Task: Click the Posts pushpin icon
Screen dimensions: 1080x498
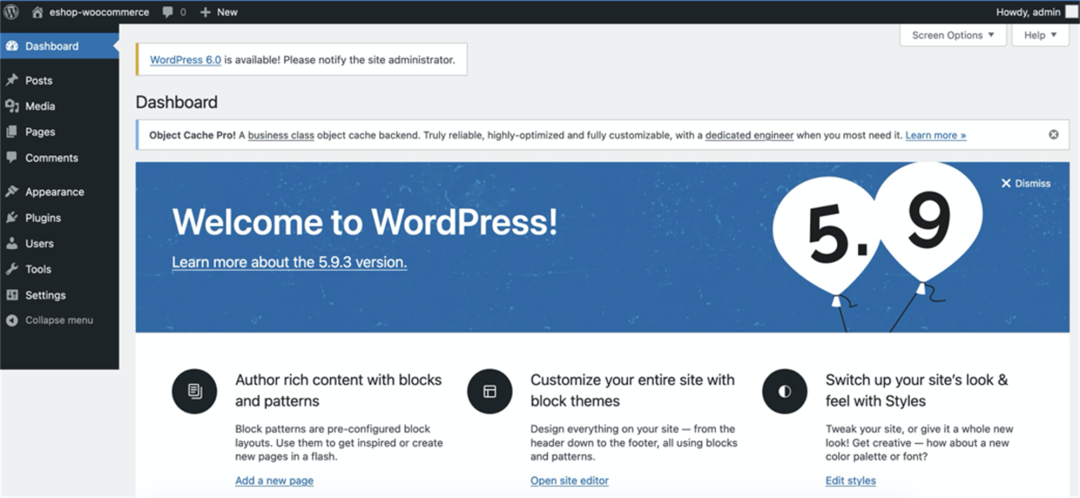Action: (12, 81)
